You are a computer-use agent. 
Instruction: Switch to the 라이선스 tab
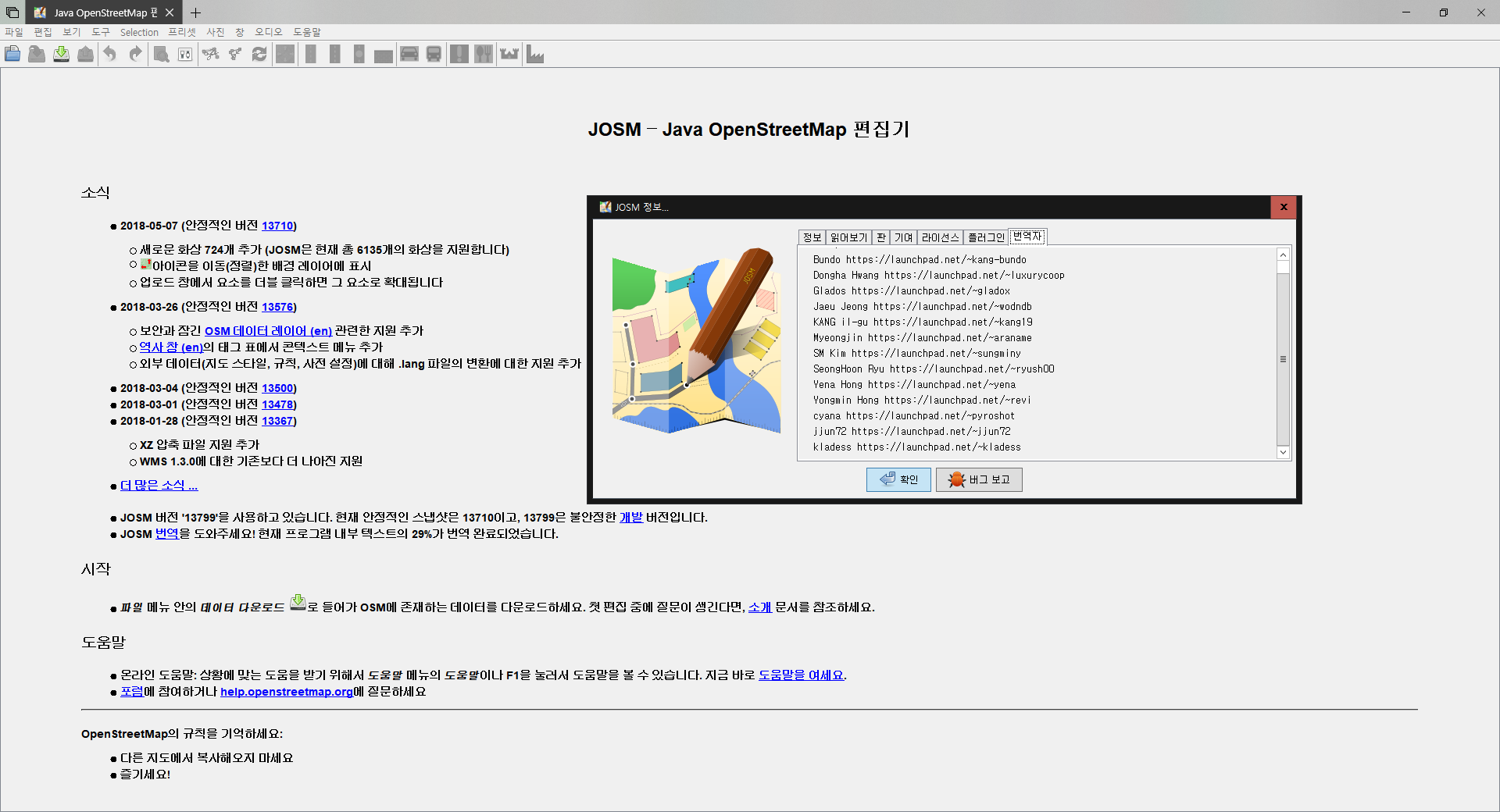coord(940,237)
